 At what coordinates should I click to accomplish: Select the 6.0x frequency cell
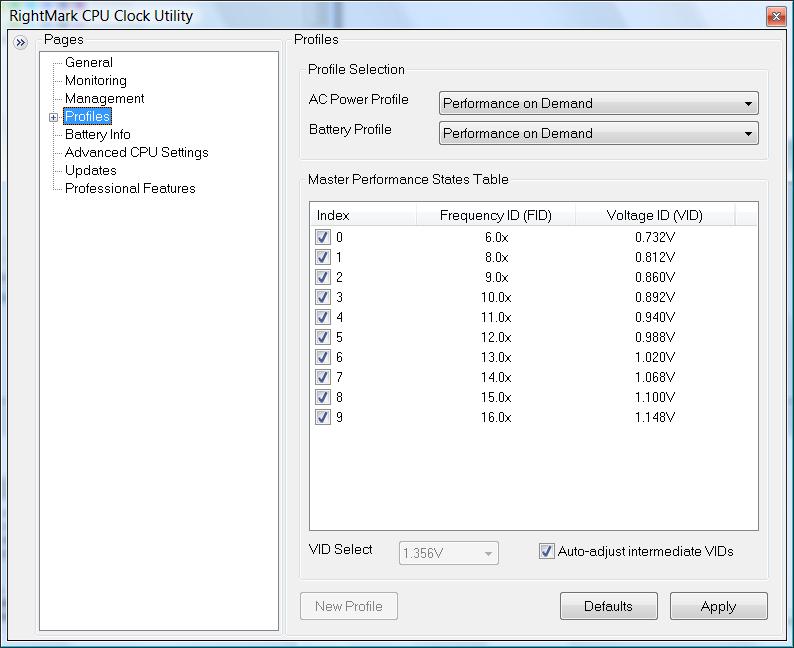coord(496,237)
